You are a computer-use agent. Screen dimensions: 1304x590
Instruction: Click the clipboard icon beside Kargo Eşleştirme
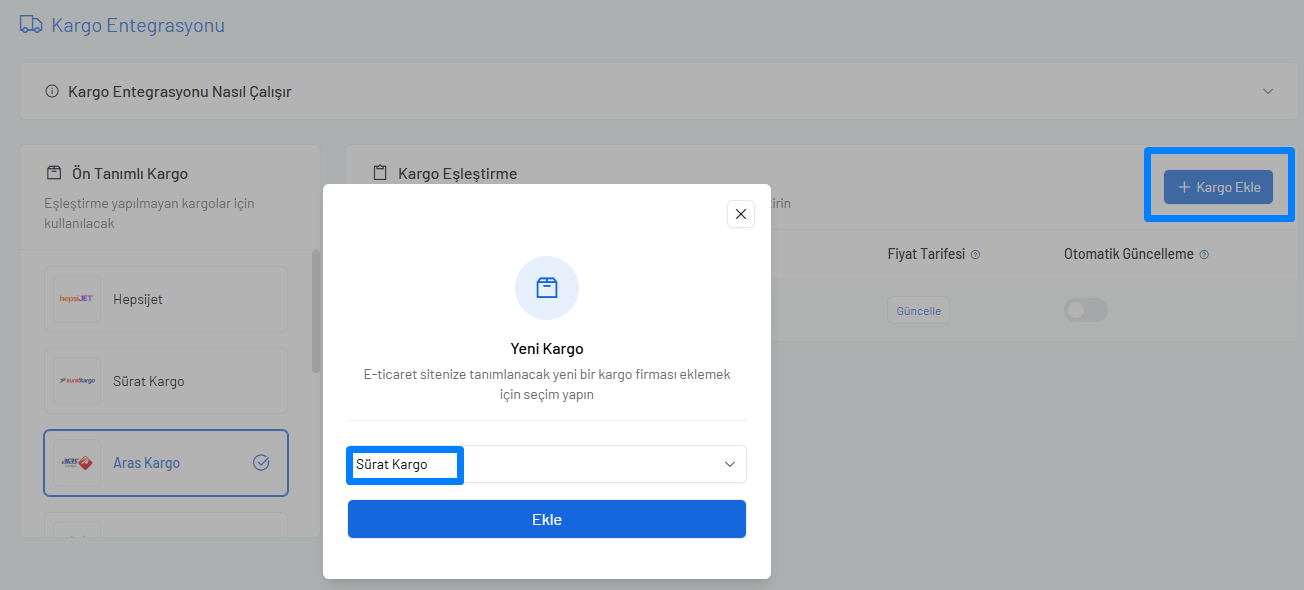click(379, 173)
